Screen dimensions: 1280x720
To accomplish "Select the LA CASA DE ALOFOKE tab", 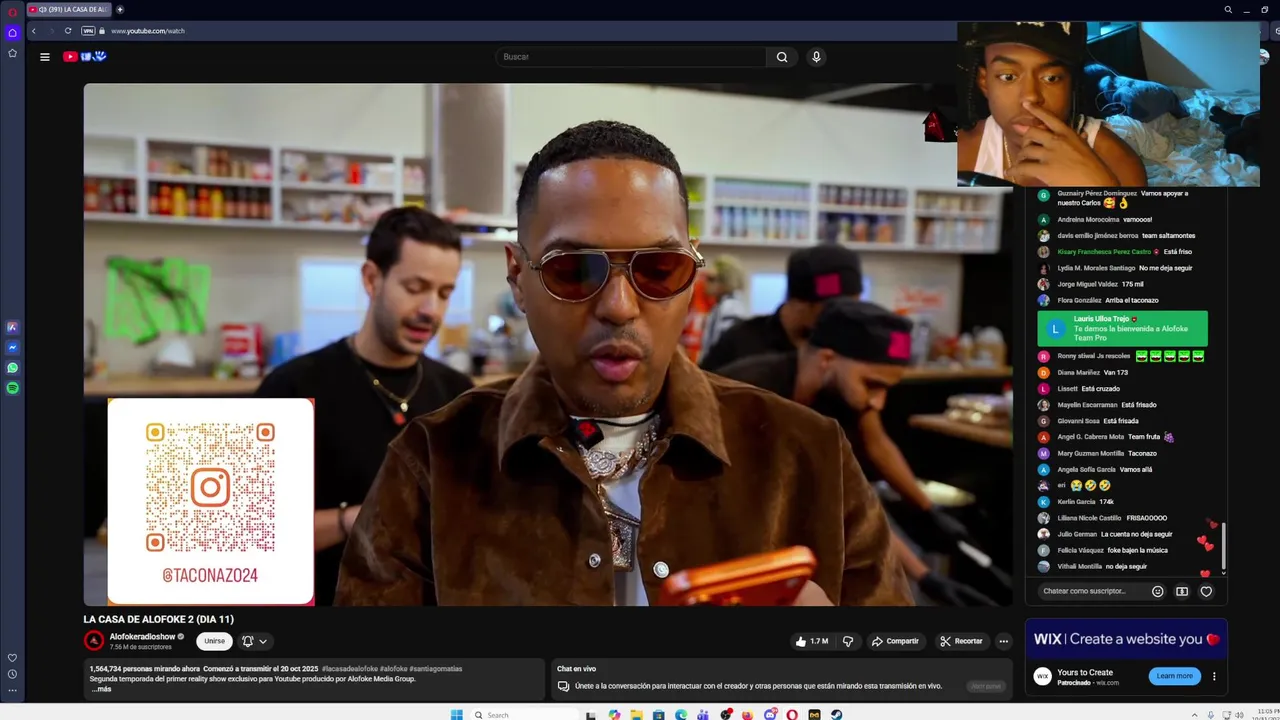I will pyautogui.click(x=68, y=9).
